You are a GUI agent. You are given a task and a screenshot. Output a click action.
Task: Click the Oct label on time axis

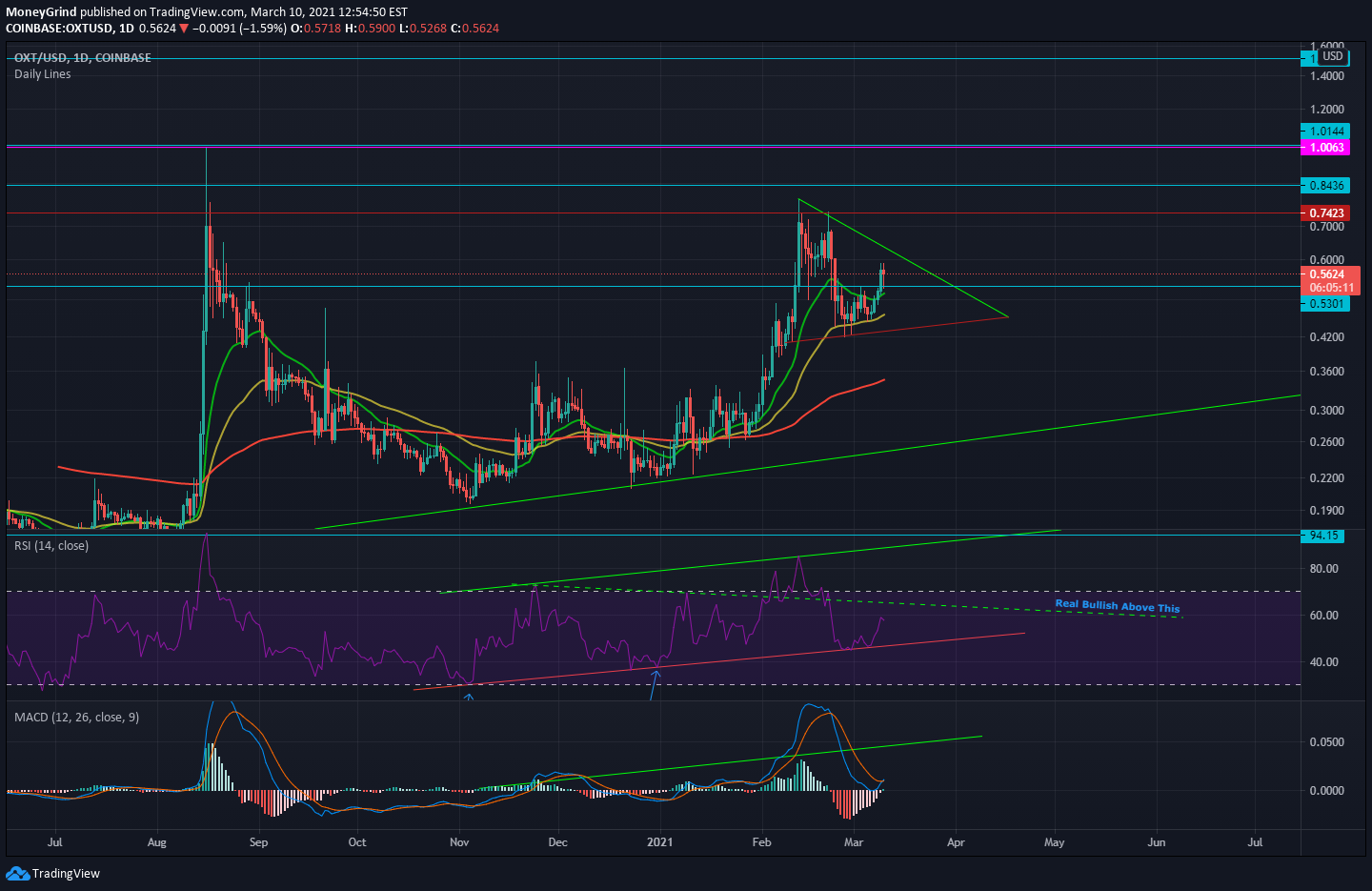click(x=357, y=842)
